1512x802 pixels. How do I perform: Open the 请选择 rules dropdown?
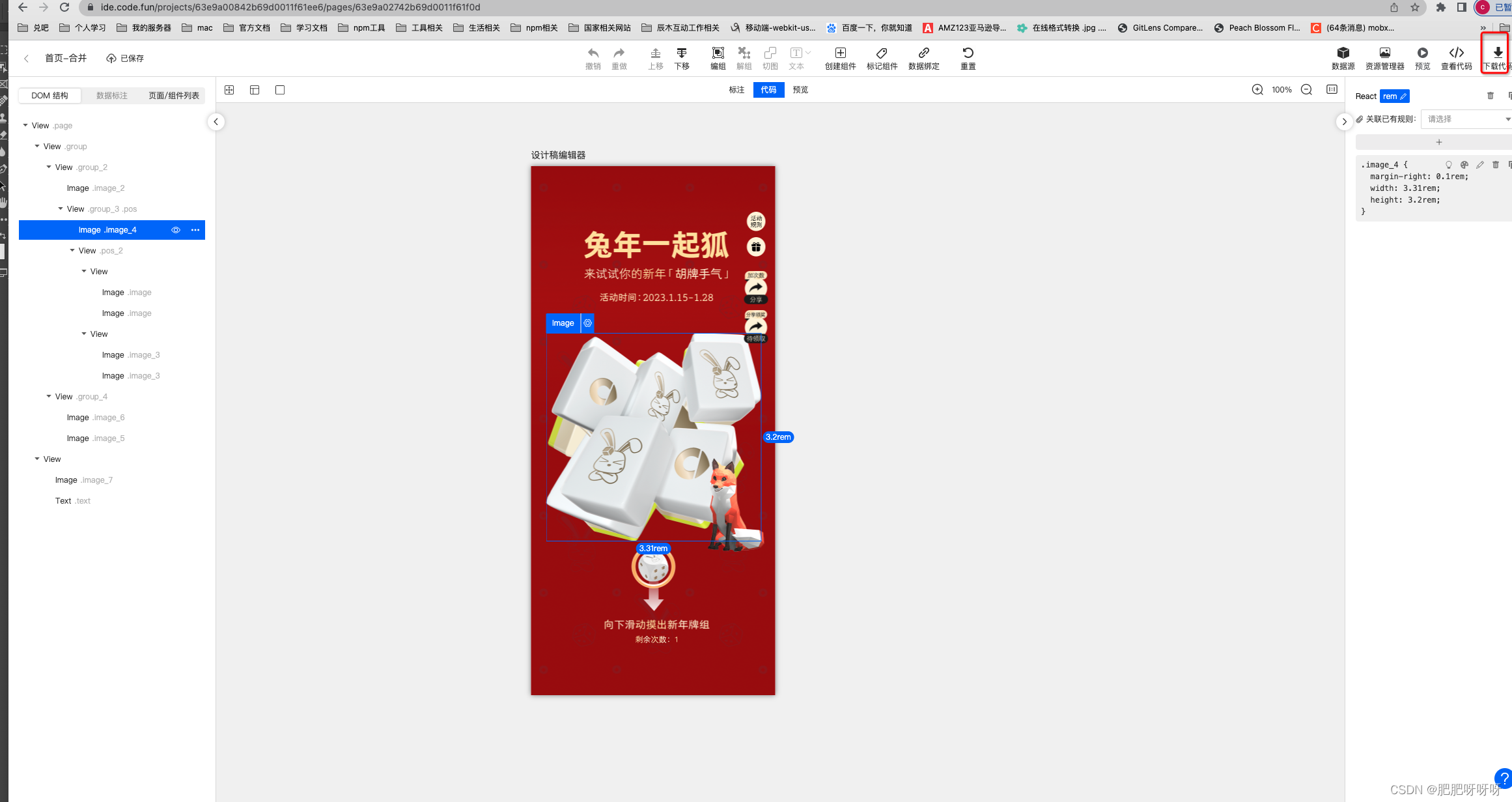[1466, 119]
